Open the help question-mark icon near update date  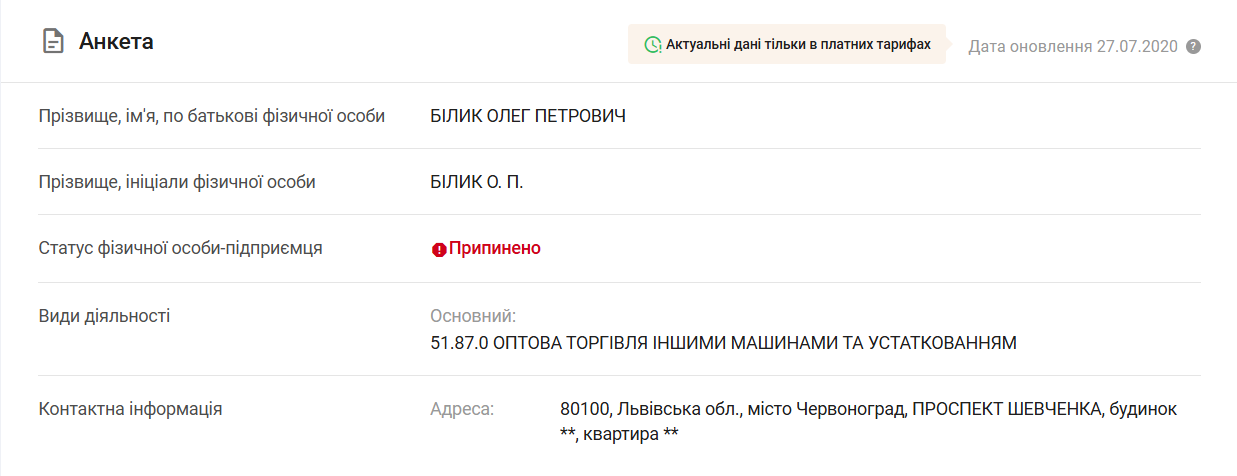click(1193, 46)
